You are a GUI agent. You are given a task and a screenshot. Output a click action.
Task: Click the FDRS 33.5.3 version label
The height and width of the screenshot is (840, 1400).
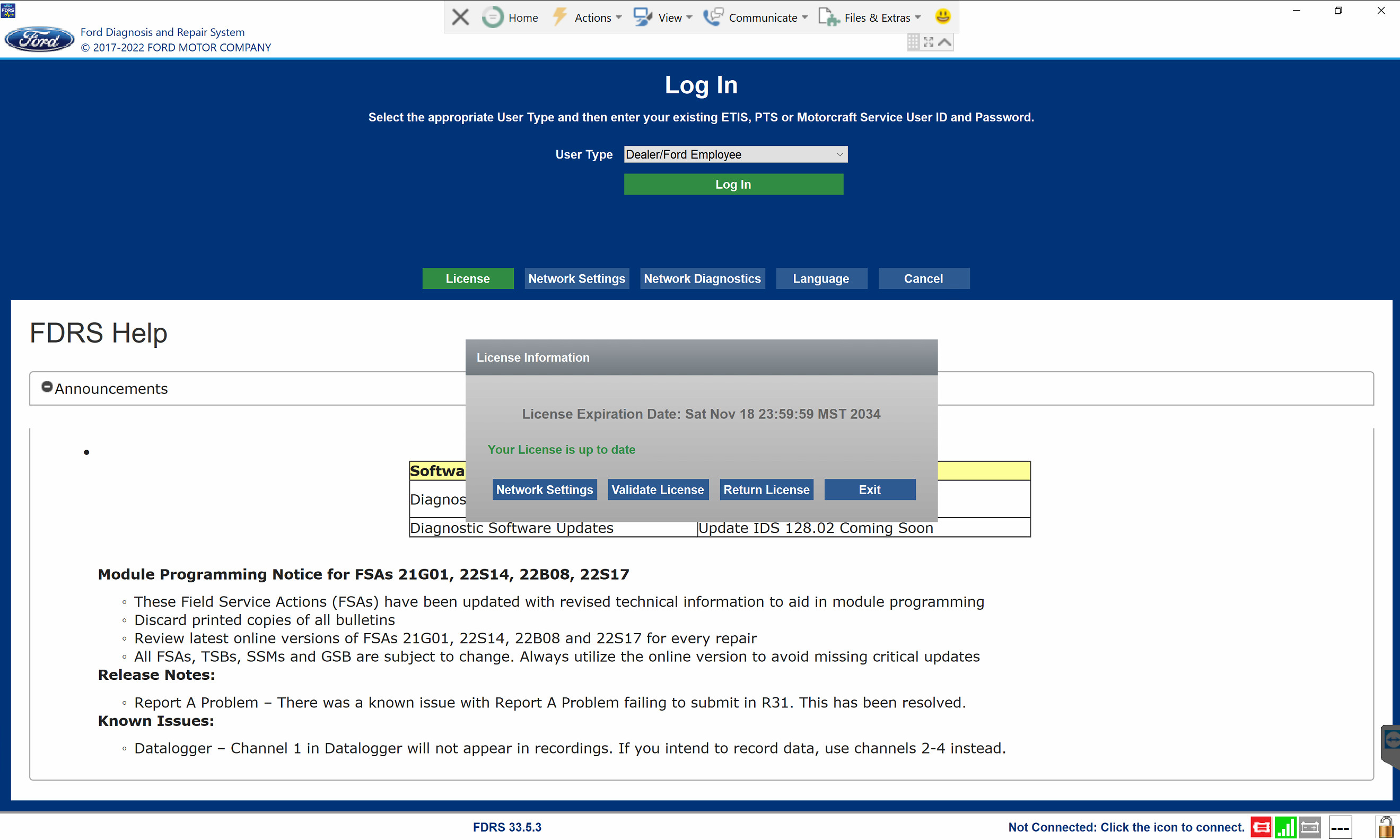tap(507, 828)
